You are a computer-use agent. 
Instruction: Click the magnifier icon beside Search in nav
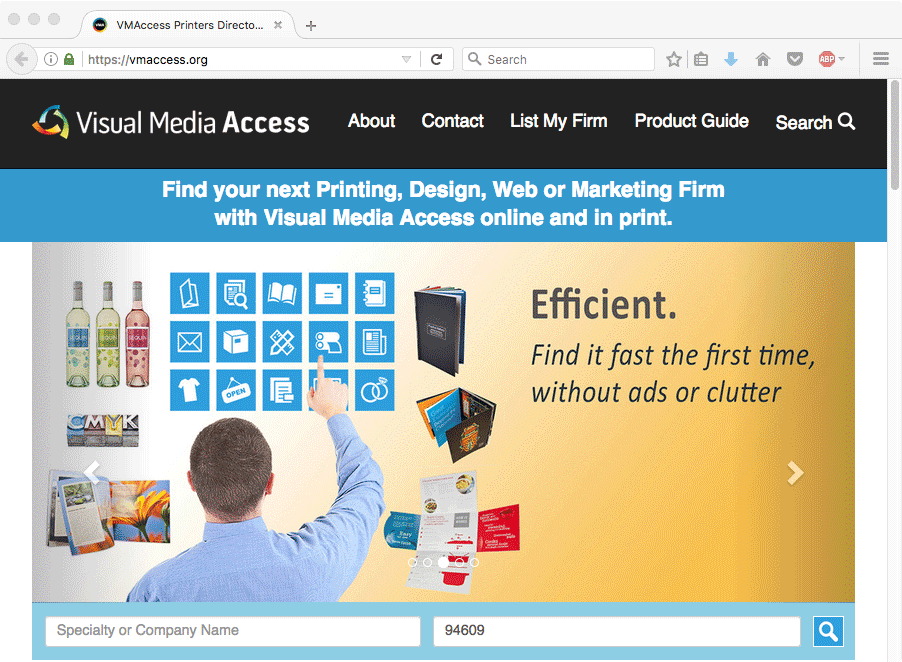pos(846,121)
